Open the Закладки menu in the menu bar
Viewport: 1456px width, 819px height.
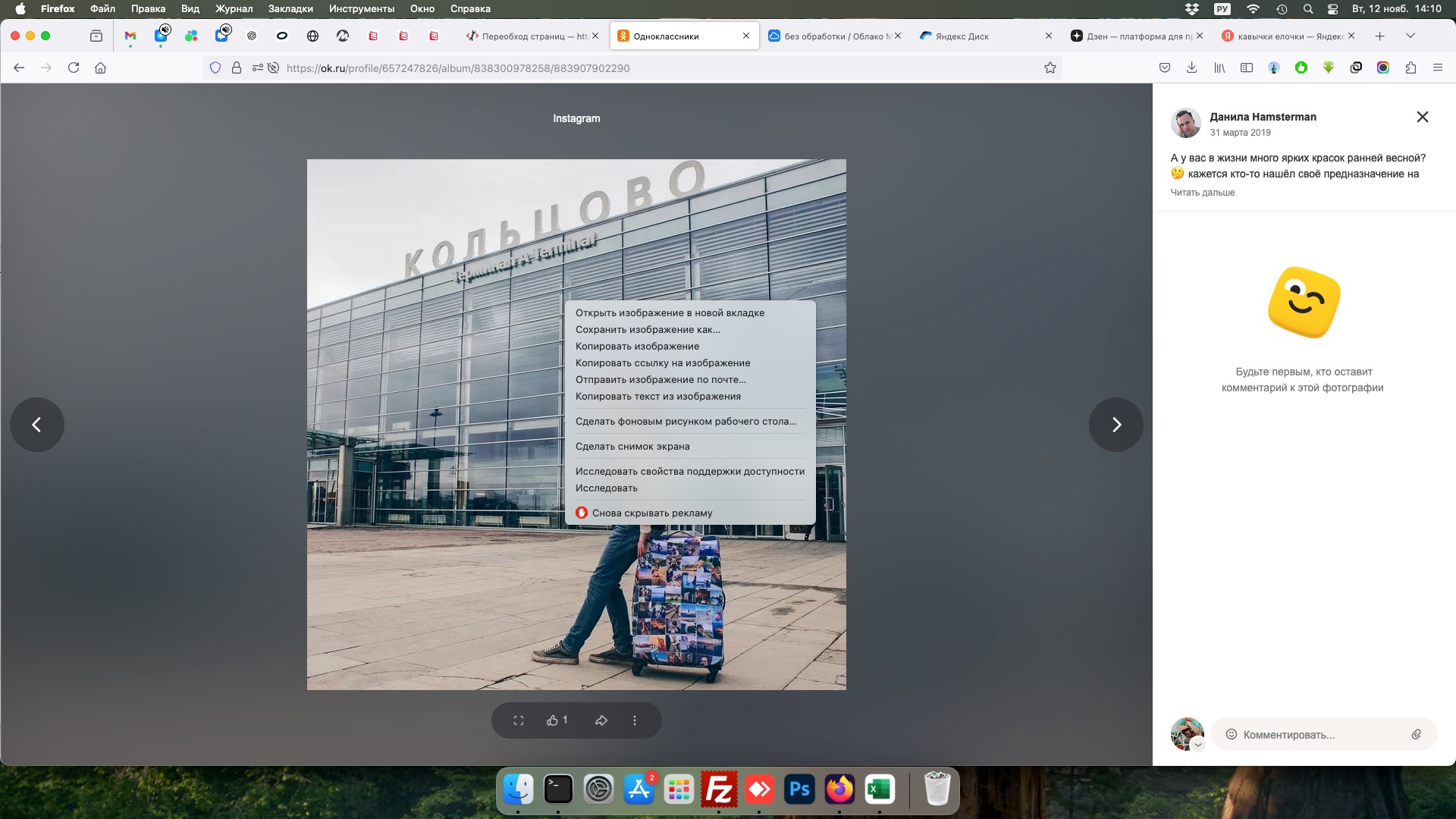click(x=290, y=9)
